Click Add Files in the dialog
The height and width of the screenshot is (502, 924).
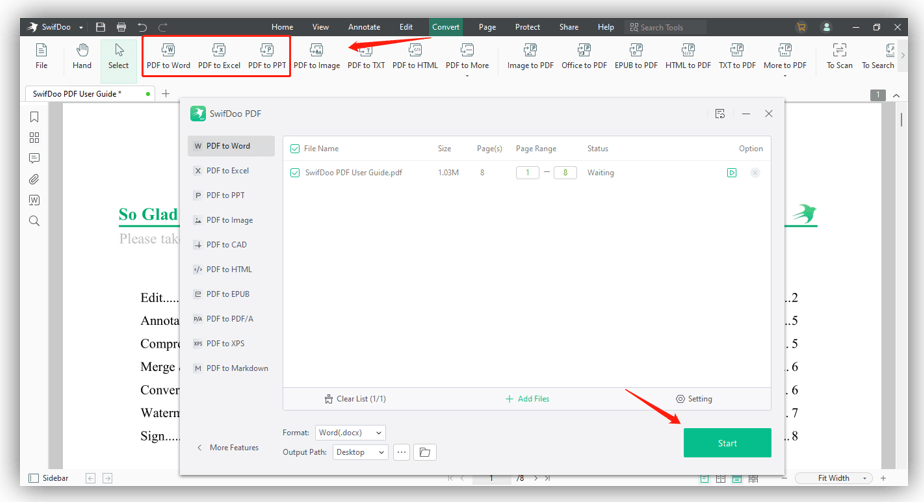527,399
